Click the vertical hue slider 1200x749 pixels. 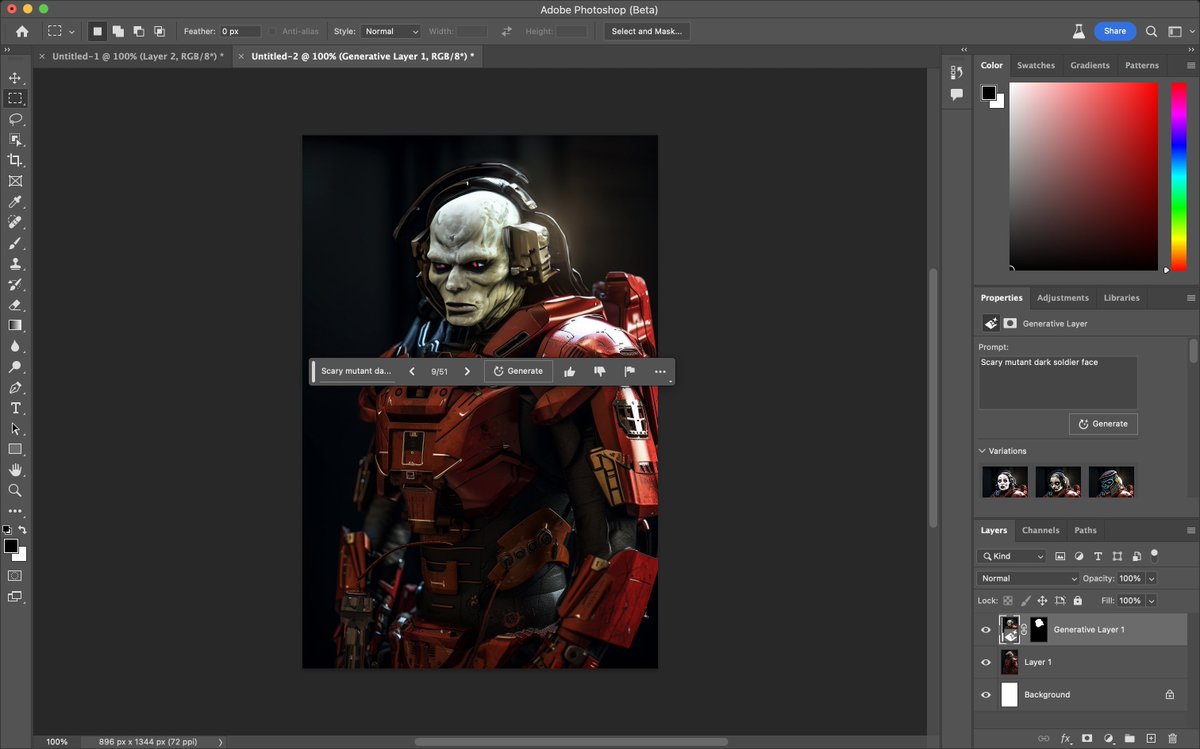[x=1178, y=175]
